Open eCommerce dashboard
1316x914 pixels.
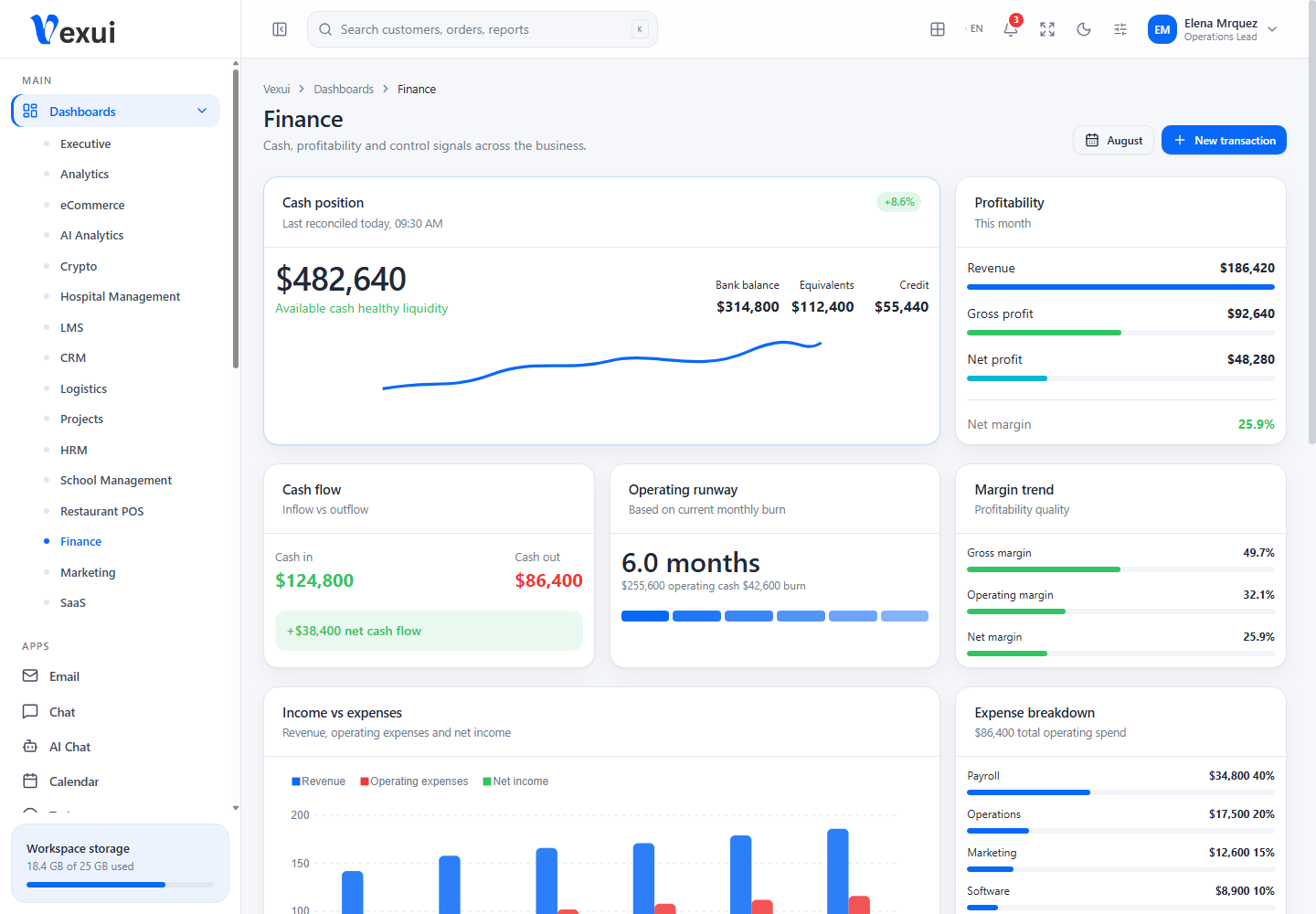click(92, 205)
